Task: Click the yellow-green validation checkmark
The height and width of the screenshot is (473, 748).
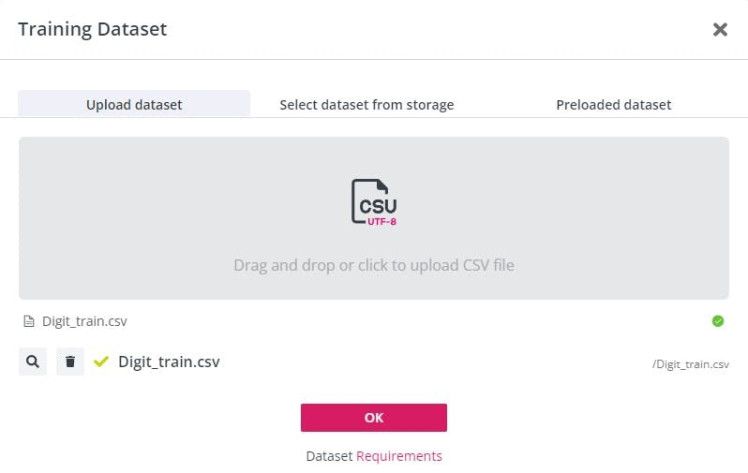Action: point(101,362)
